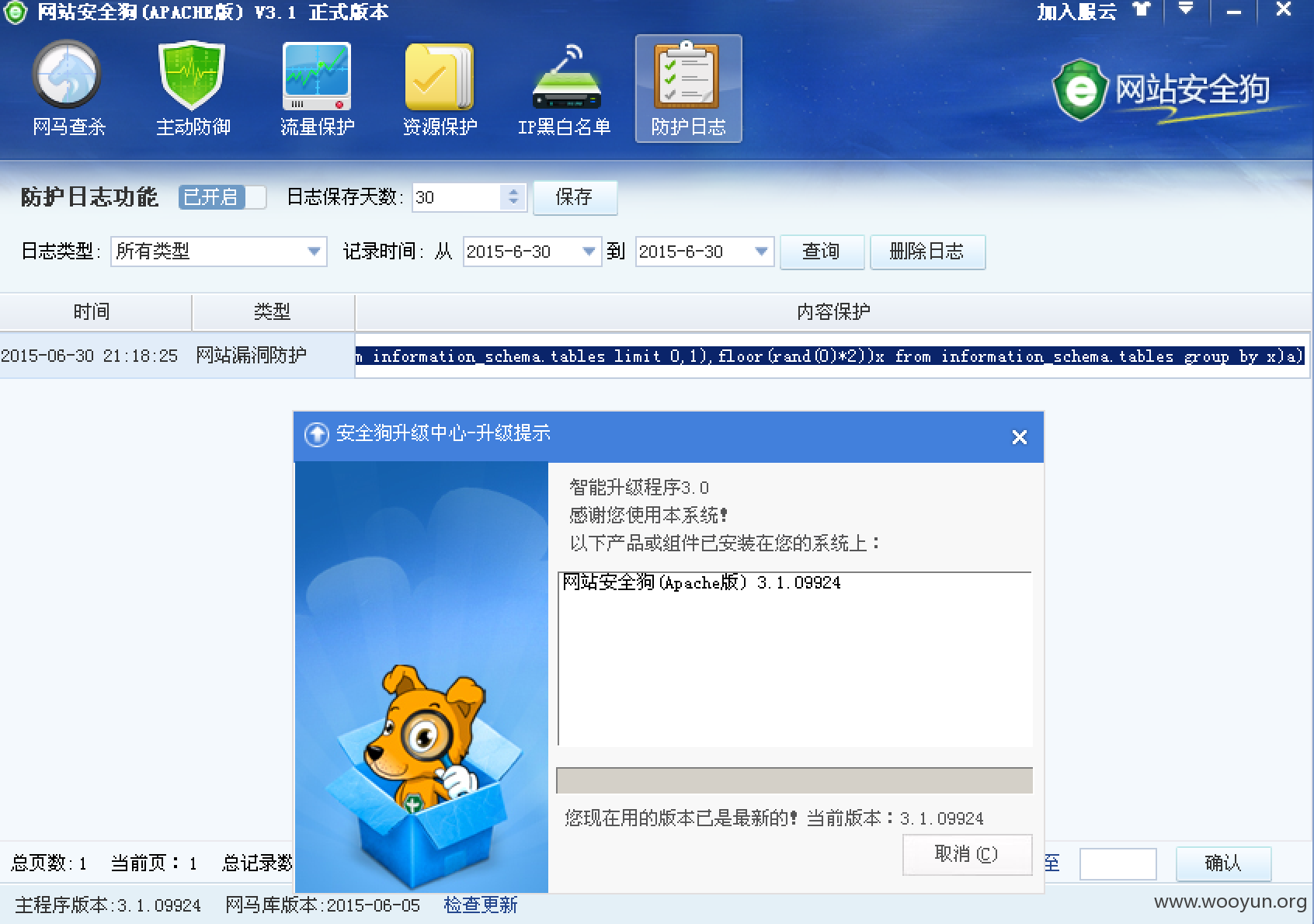This screenshot has height=924, width=1314.
Task: Click the 主程序版本:3.1.09924 status text
Action: click(108, 905)
